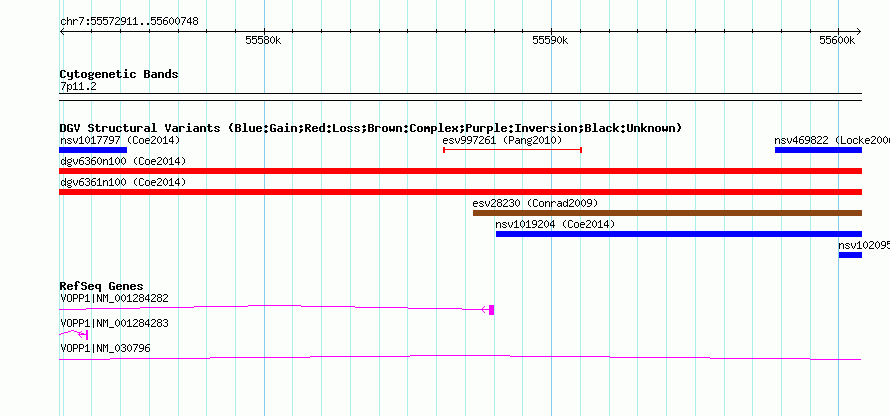Open the VOPP1|NM_001284283 transcript label
The image size is (890, 416).
[x=114, y=323]
